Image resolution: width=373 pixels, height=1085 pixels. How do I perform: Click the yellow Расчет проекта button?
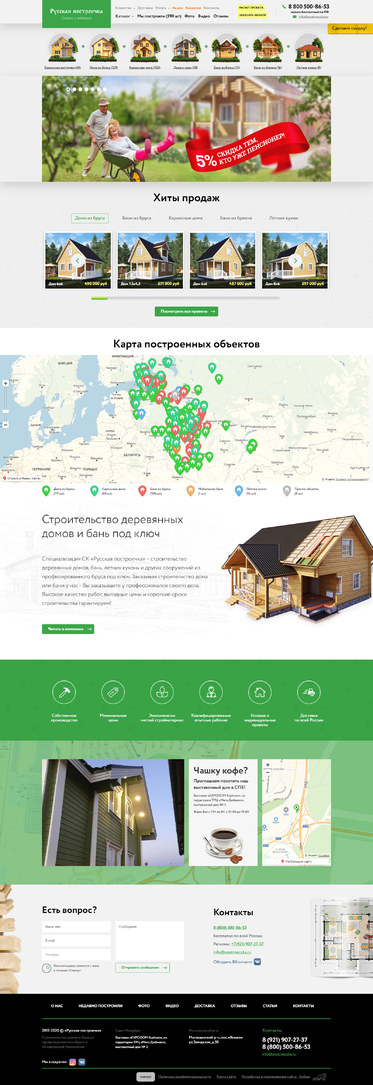251,7
